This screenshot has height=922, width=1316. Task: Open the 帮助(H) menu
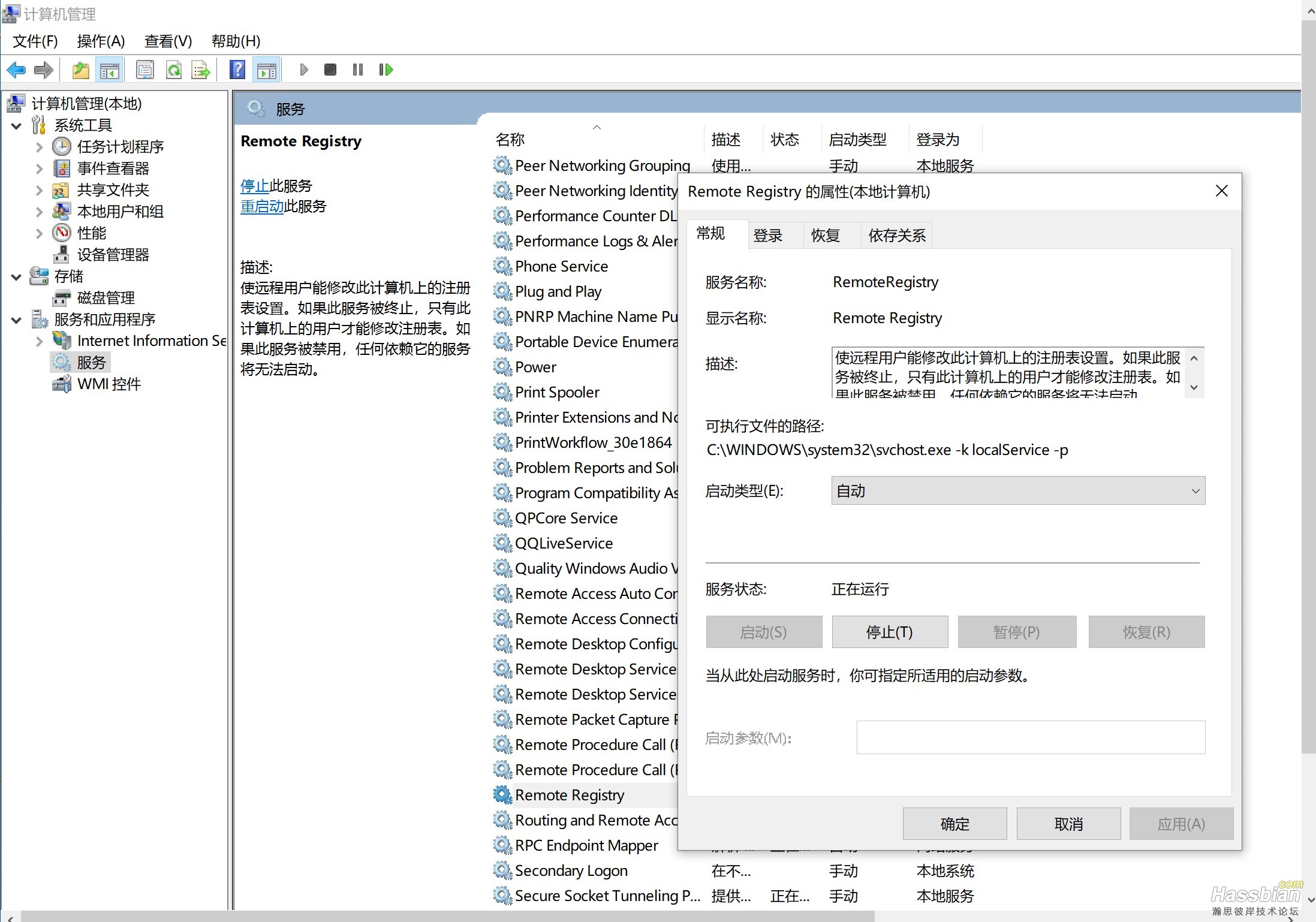pyautogui.click(x=236, y=41)
